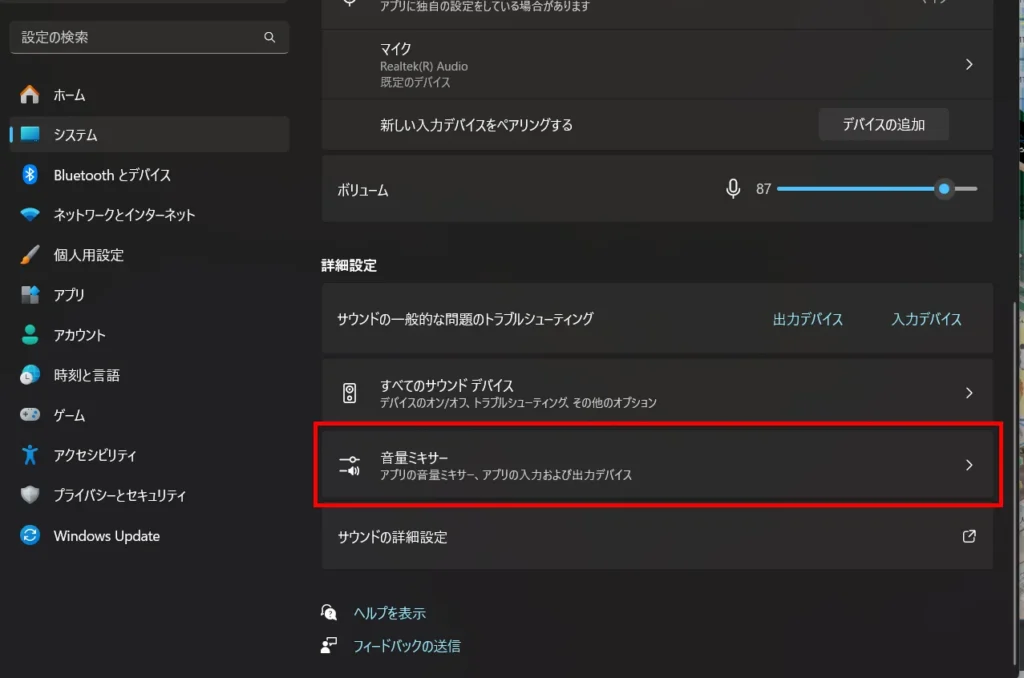
Task: Click the 設定の検索 search field
Action: (135, 37)
